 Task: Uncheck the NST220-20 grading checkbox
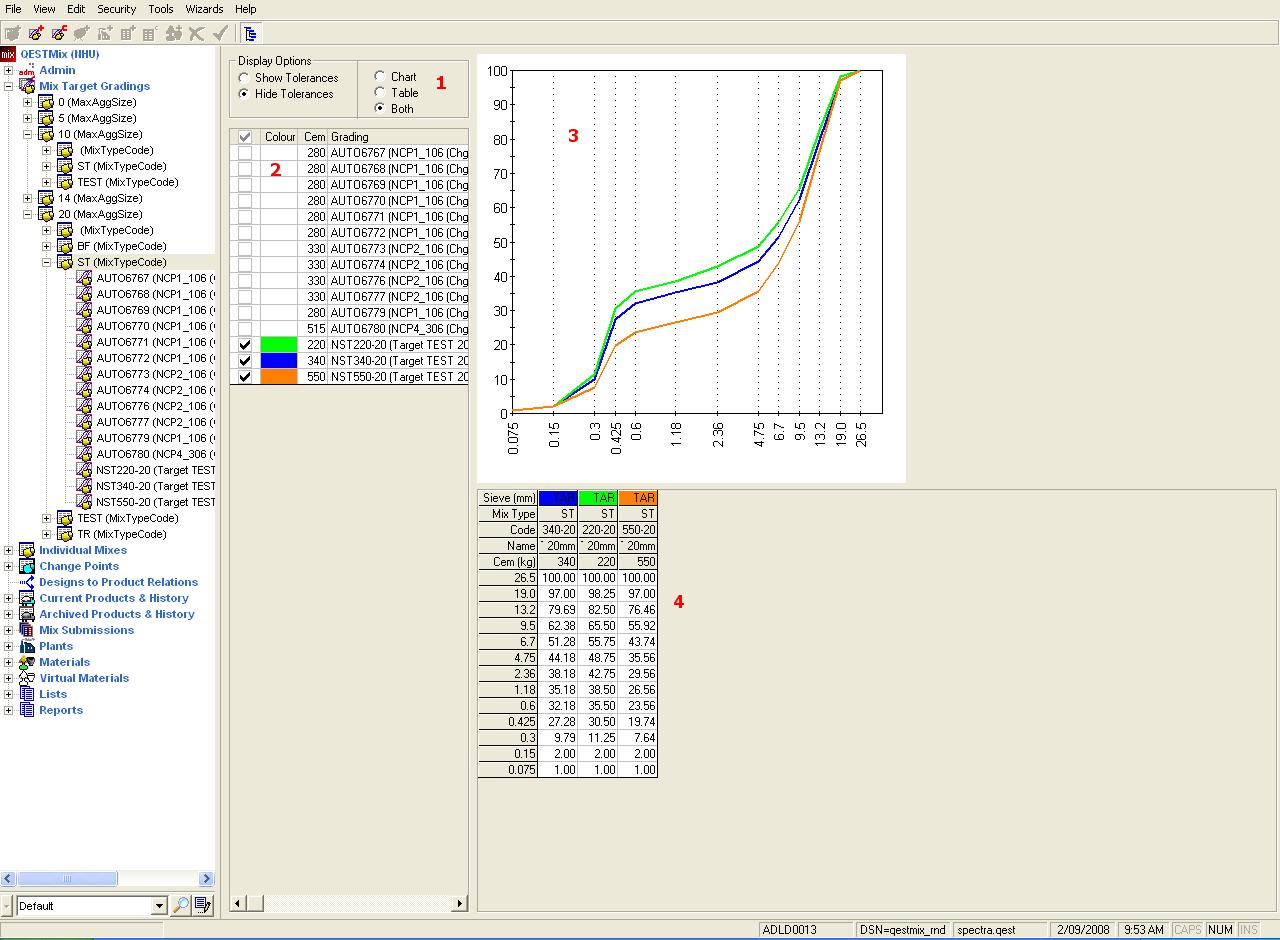point(245,345)
